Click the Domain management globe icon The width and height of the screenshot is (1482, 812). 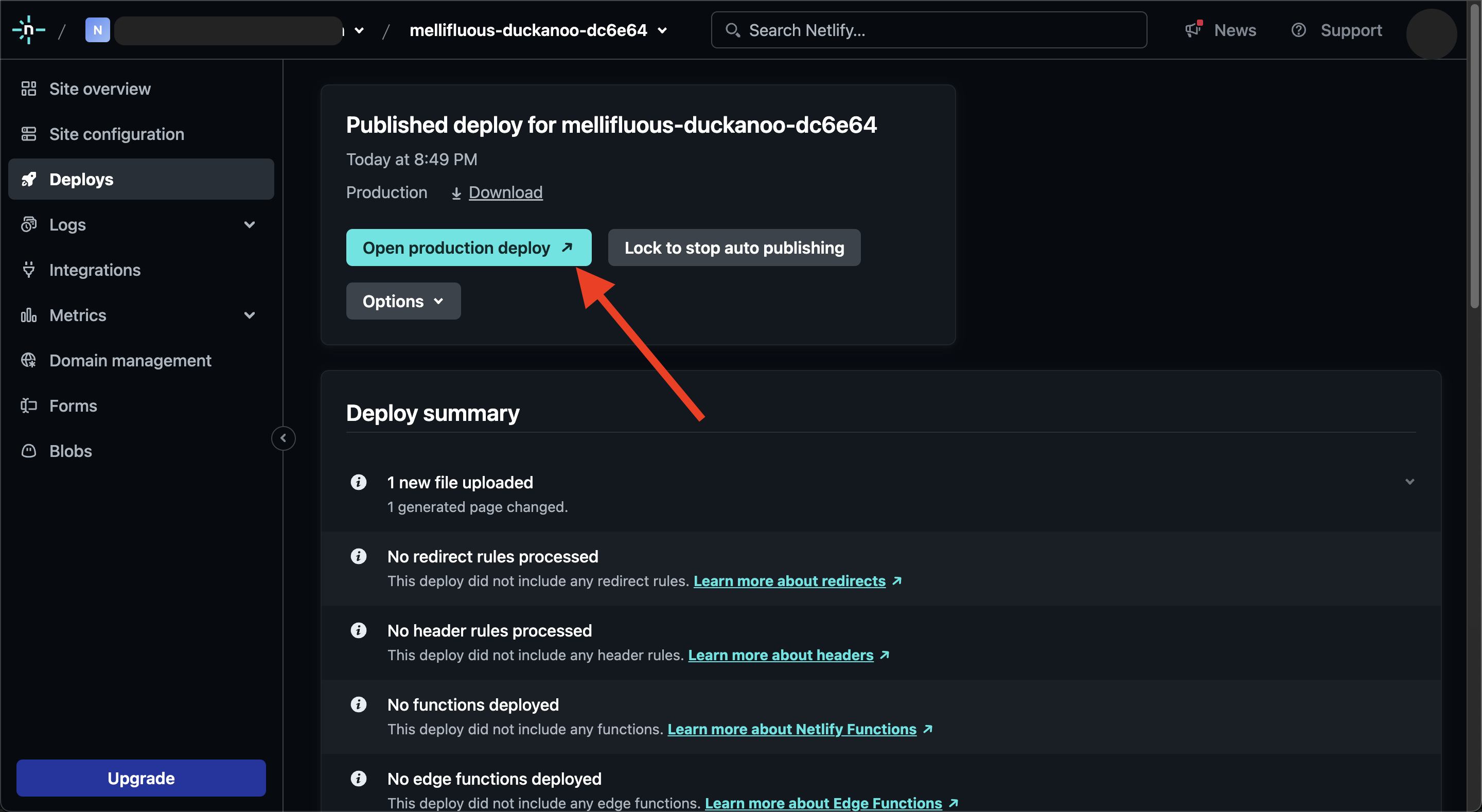(x=29, y=360)
